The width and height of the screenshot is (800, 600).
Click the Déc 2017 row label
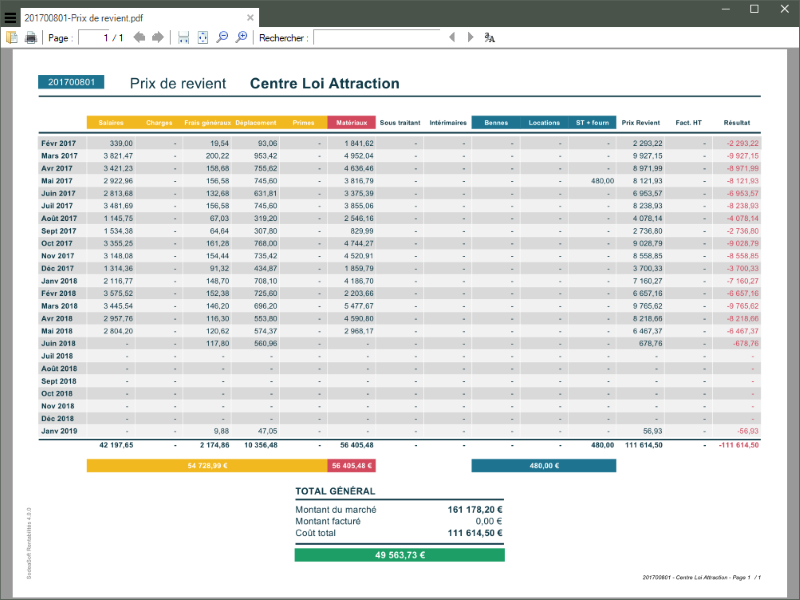tap(57, 268)
